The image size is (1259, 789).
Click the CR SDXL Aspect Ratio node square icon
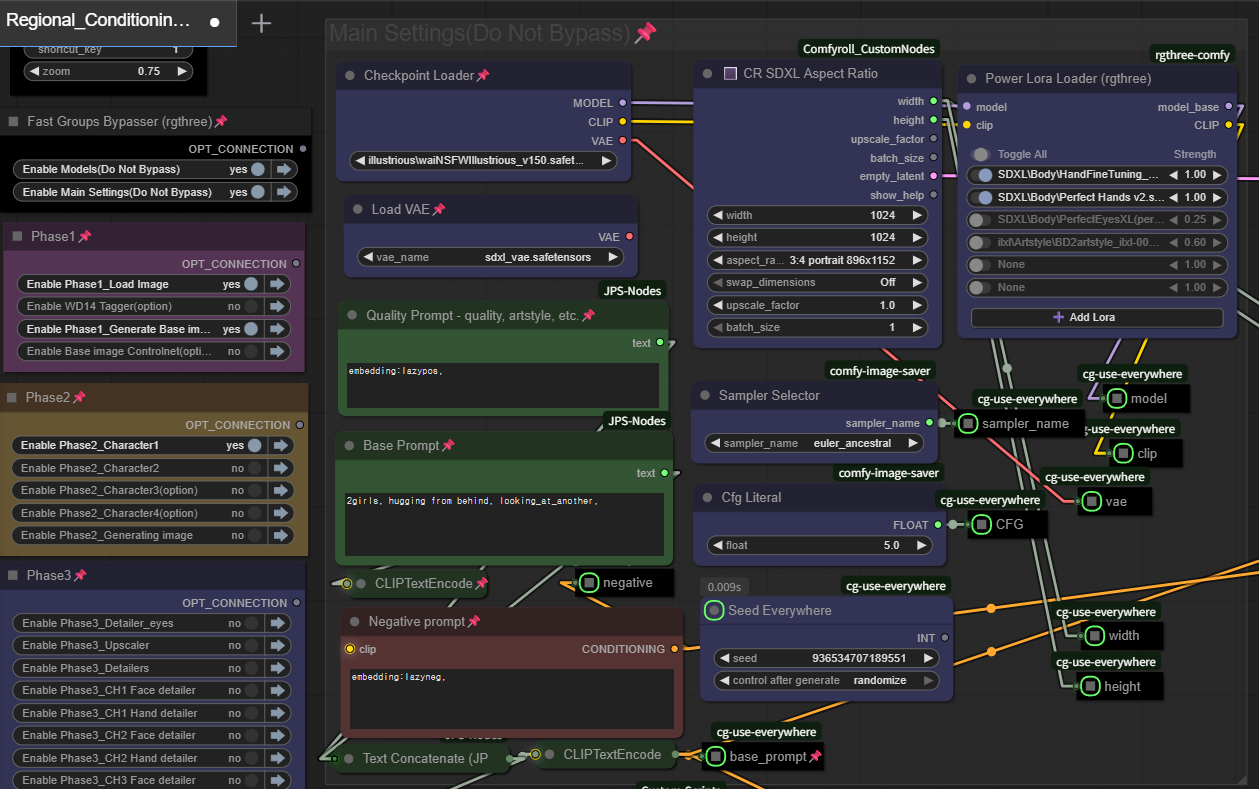(x=730, y=74)
